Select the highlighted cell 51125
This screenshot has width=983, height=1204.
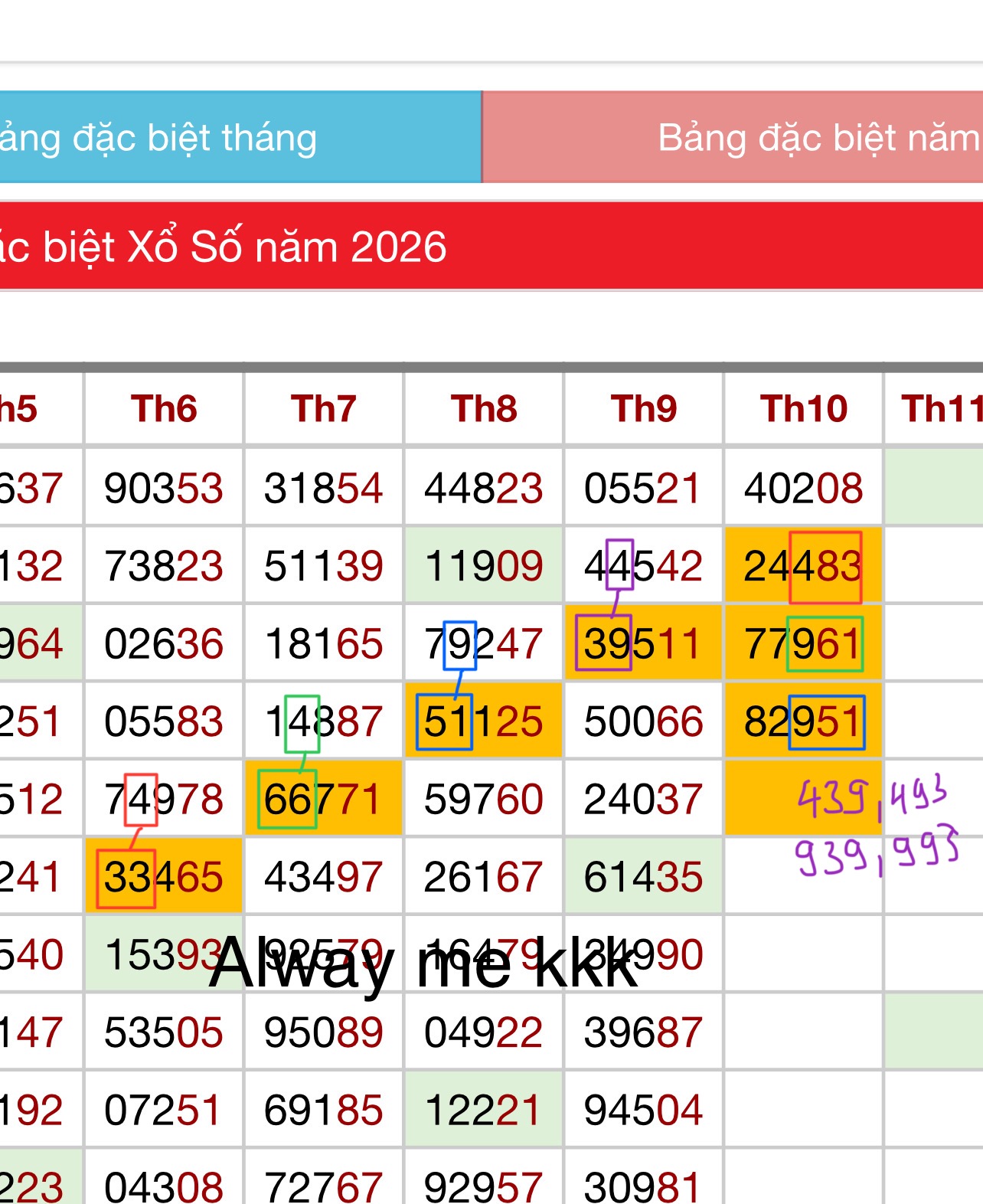(x=484, y=721)
